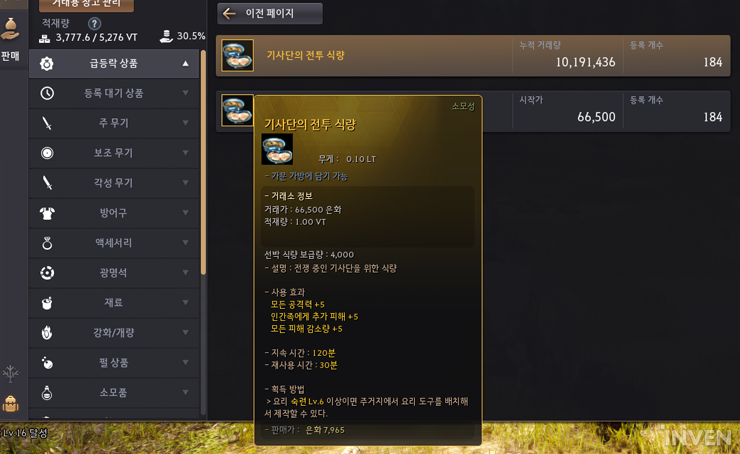Click the 66,500 price listing item thumbnail

[x=237, y=110]
